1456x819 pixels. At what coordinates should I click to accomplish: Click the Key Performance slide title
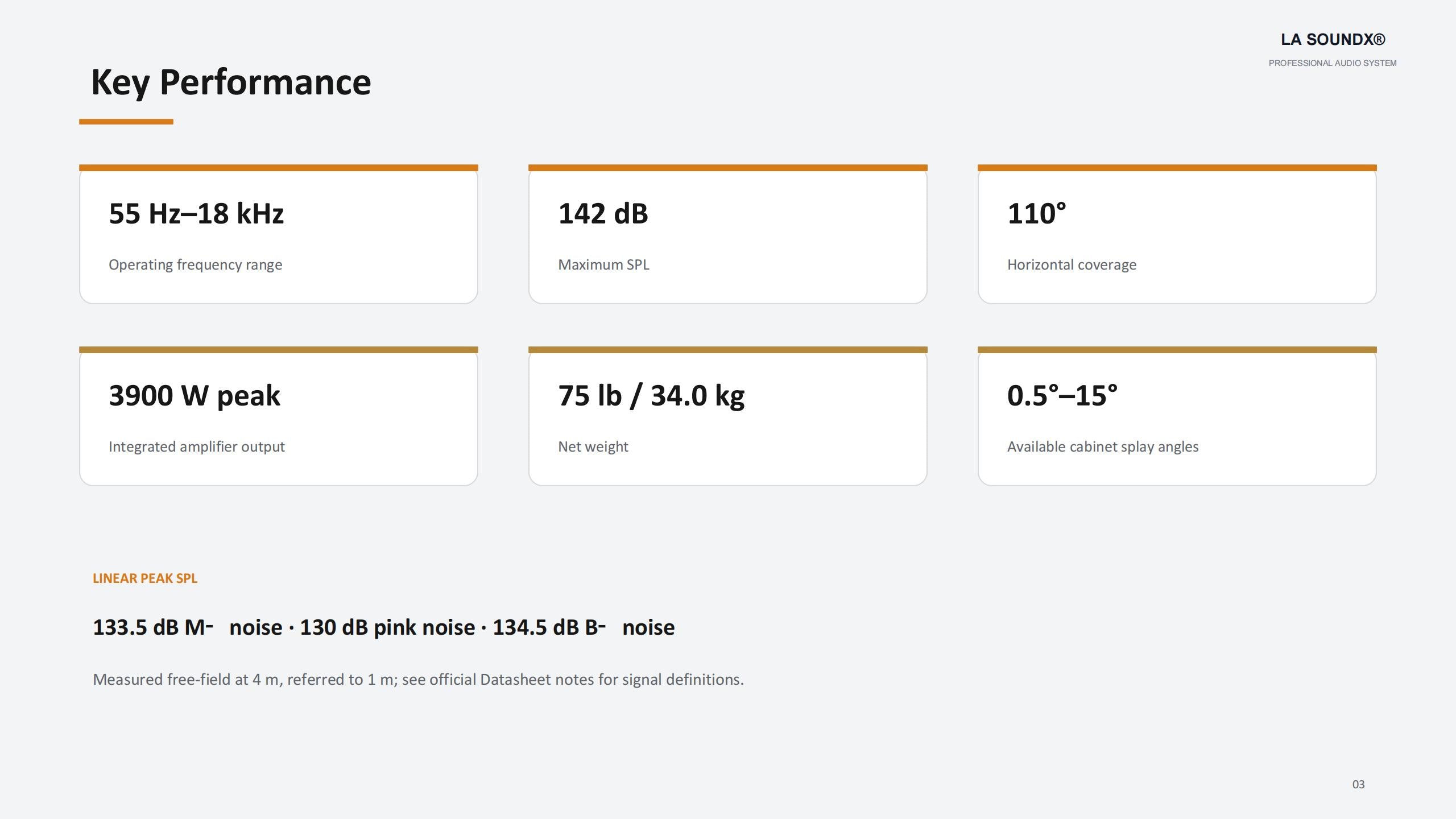[x=231, y=82]
